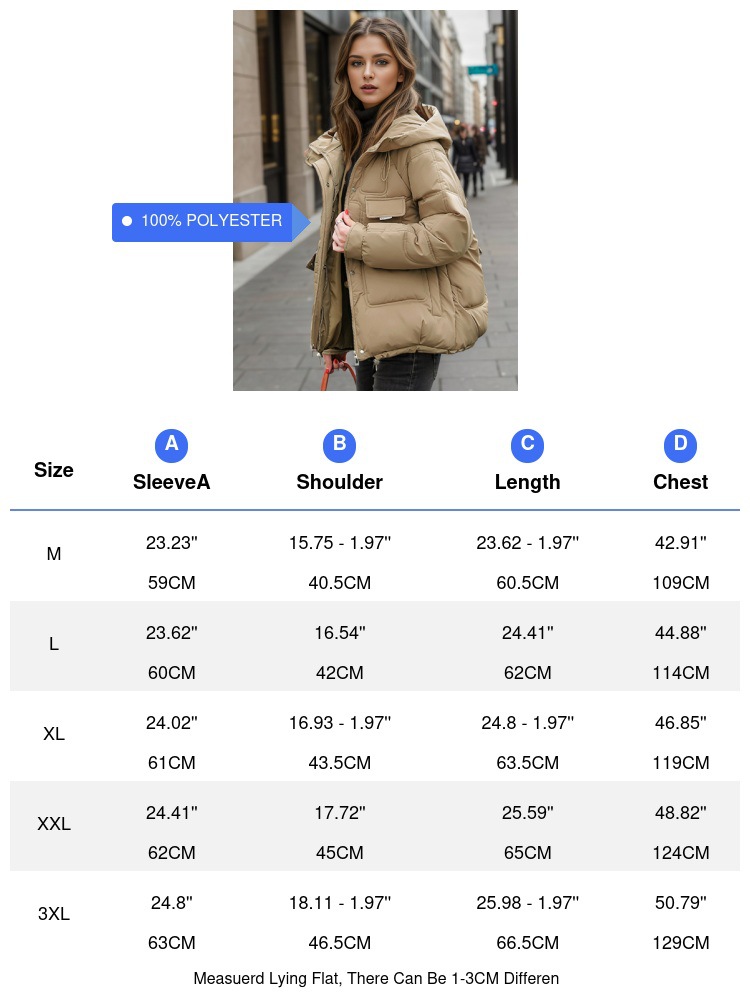750x1000 pixels.
Task: Click the blue circle C icon
Action: coord(527,445)
